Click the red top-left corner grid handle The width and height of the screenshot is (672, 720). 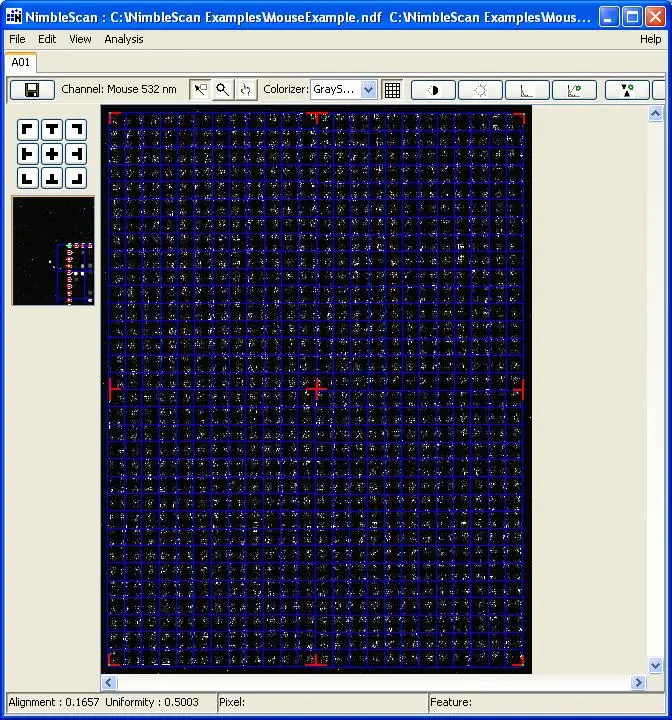[x=114, y=118]
